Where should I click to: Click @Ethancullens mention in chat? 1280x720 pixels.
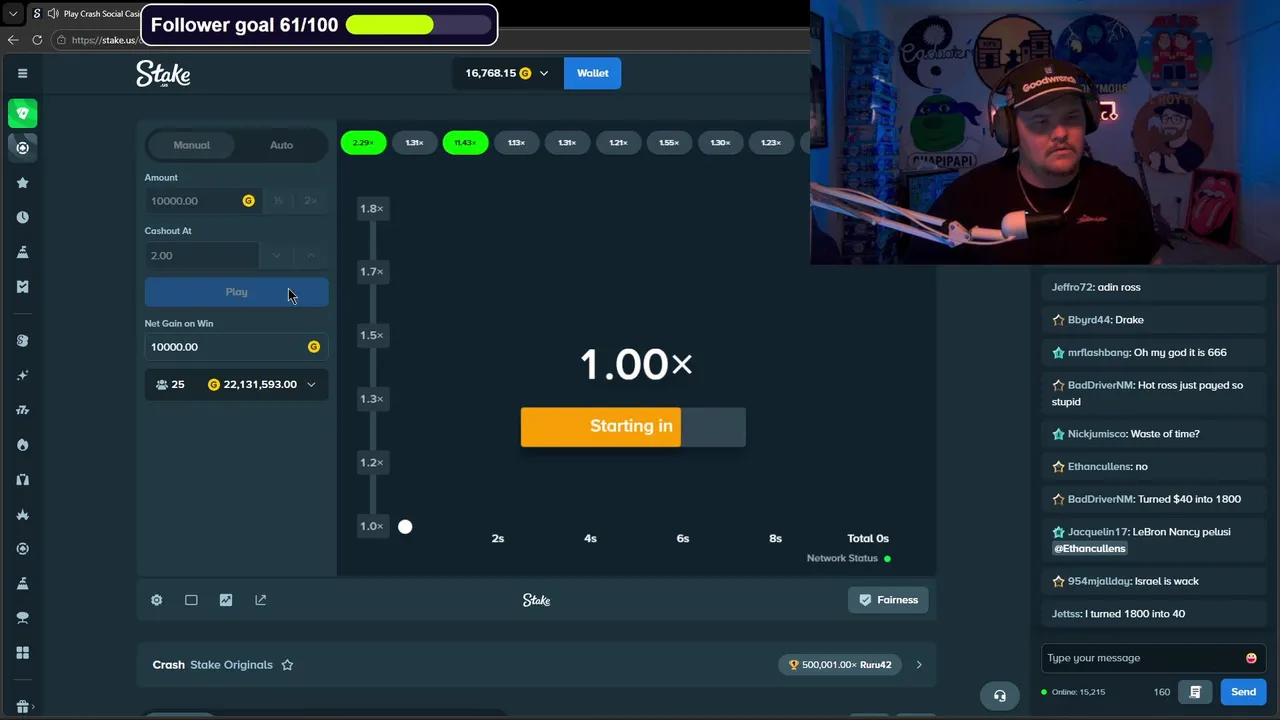[1089, 549]
